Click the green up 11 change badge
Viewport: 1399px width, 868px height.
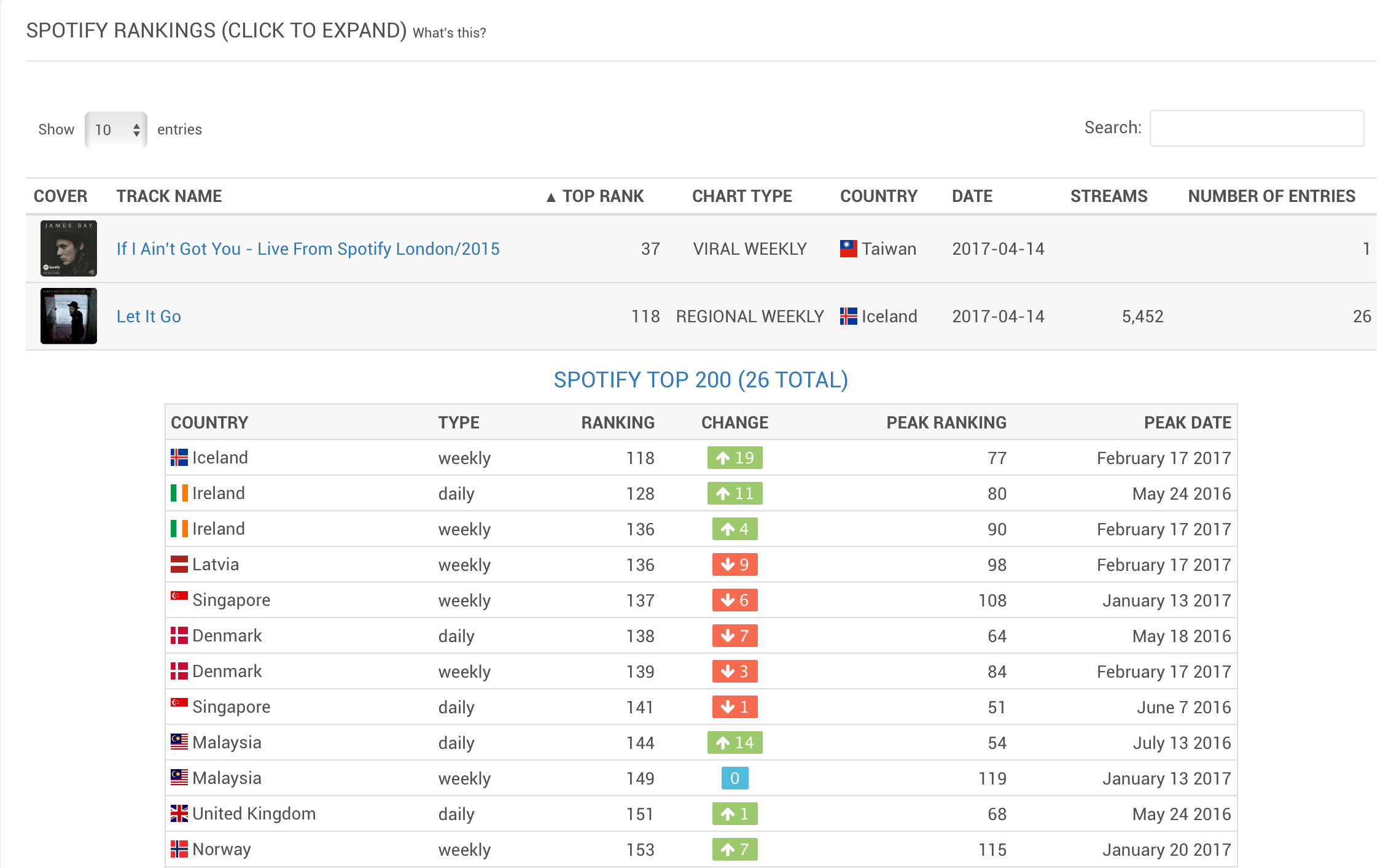(x=735, y=493)
